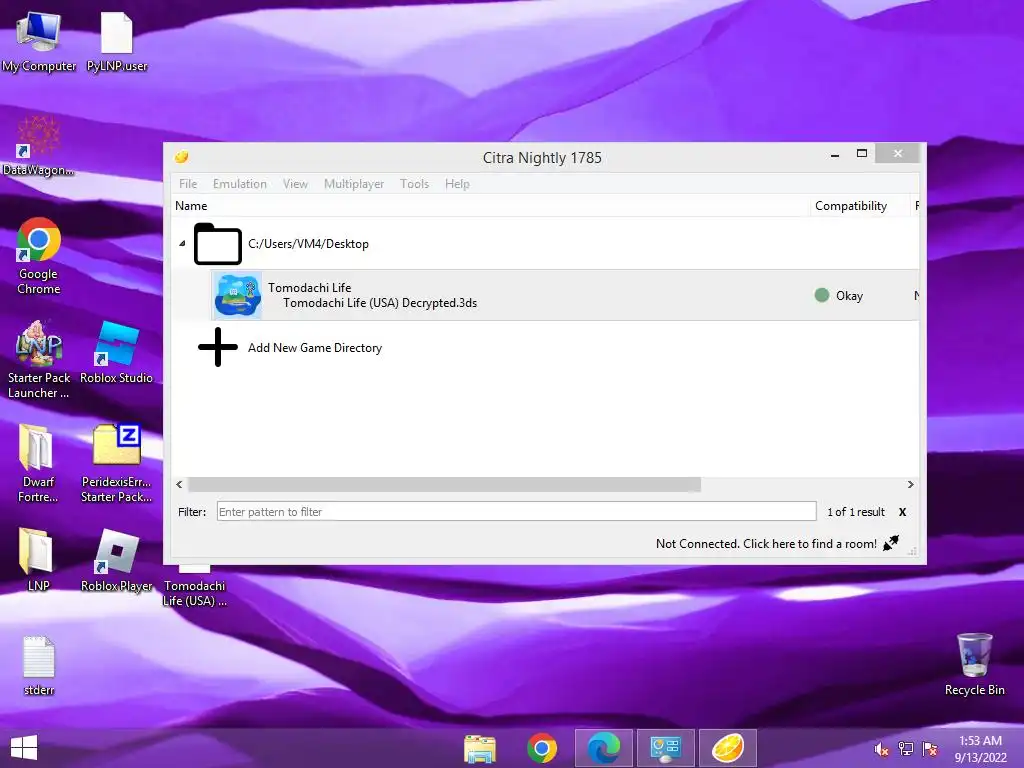This screenshot has width=1024, height=768.
Task: Select PyLNP.user file on desktop
Action: (117, 42)
